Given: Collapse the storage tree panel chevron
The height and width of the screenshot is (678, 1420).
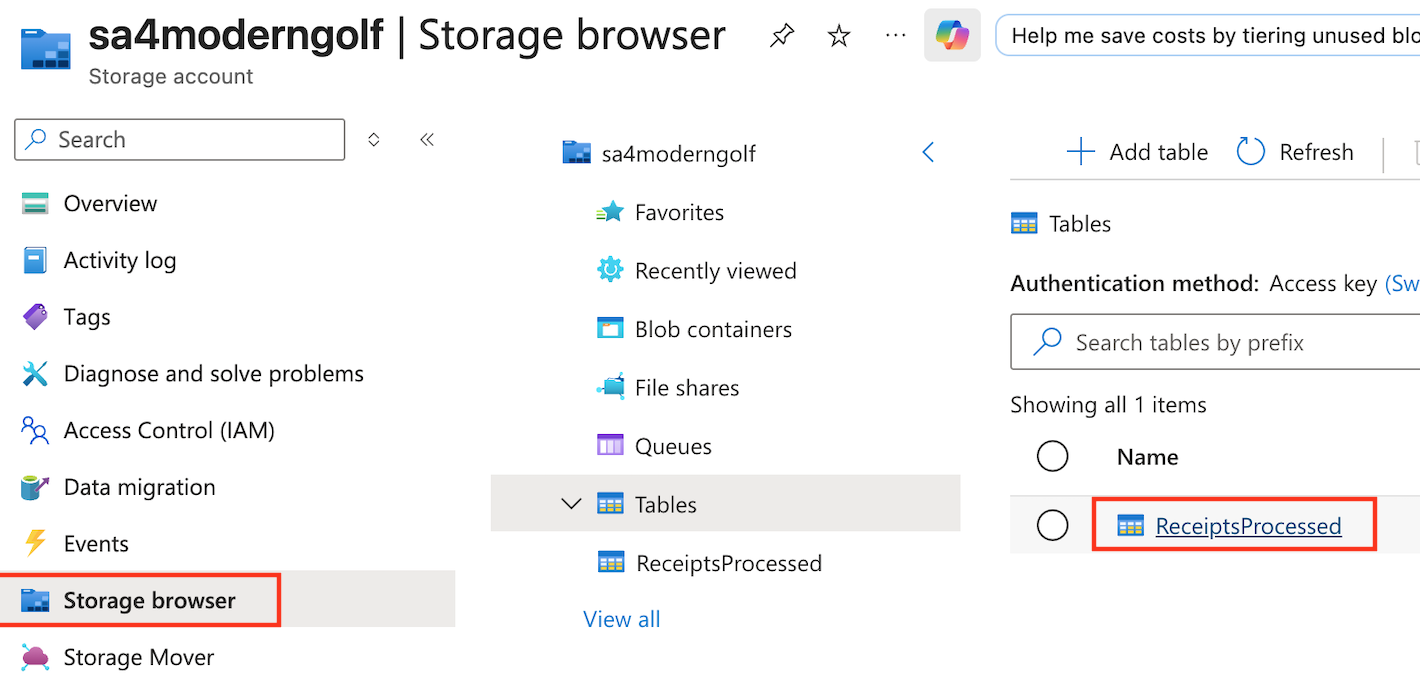Looking at the screenshot, I should (927, 153).
